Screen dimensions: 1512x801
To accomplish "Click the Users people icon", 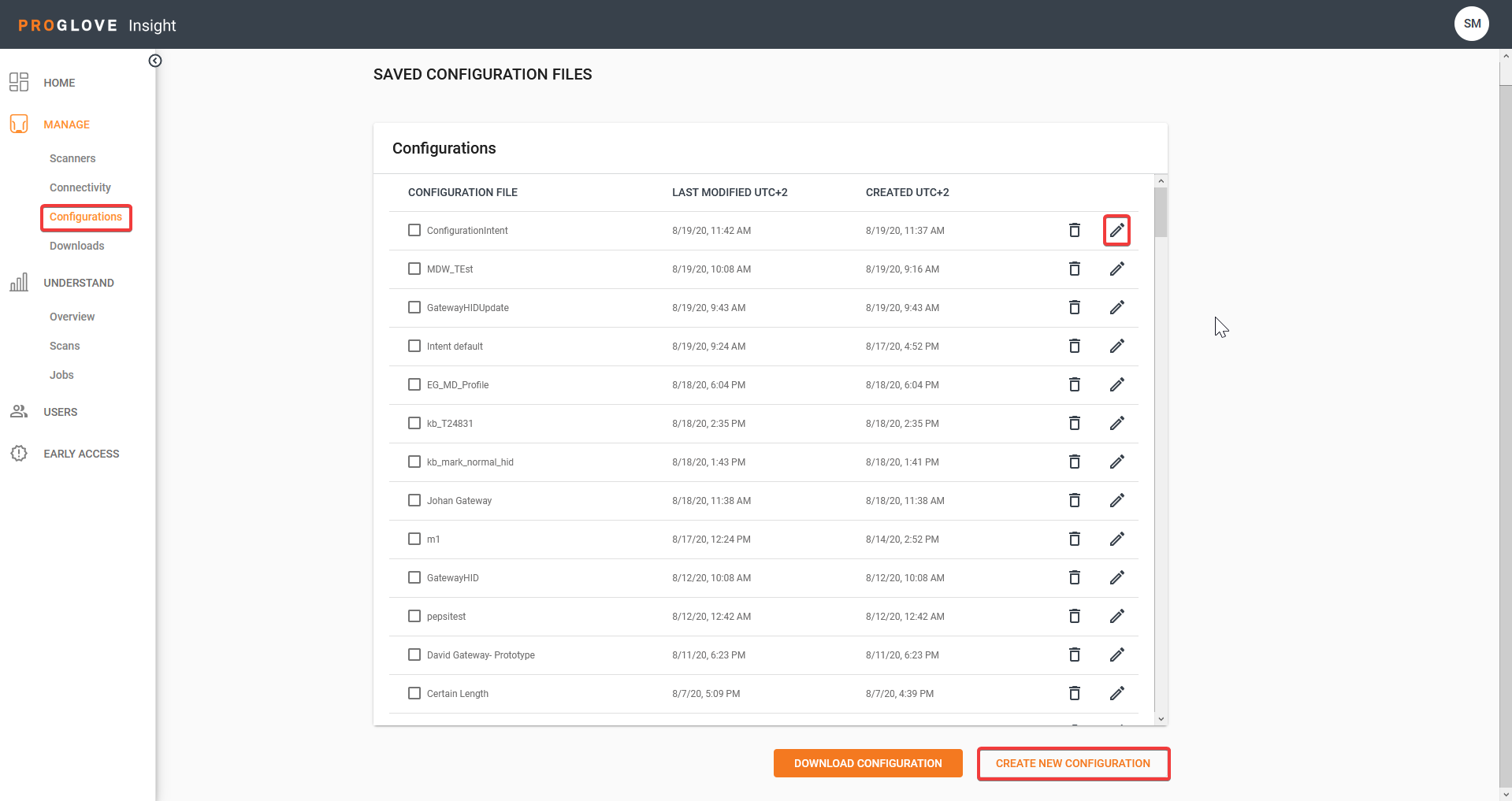I will pos(19,411).
